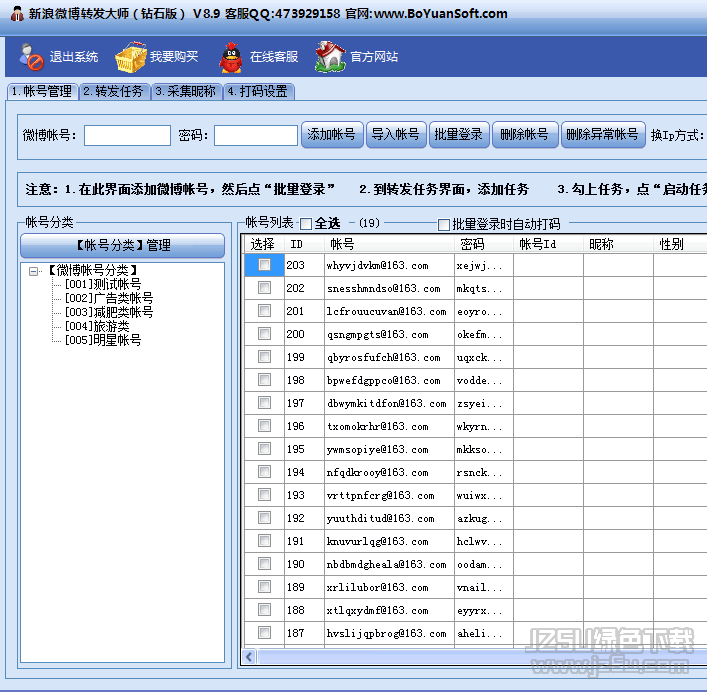This screenshot has width=707, height=692.
Task: Click the exit system icon
Action: click(x=31, y=57)
